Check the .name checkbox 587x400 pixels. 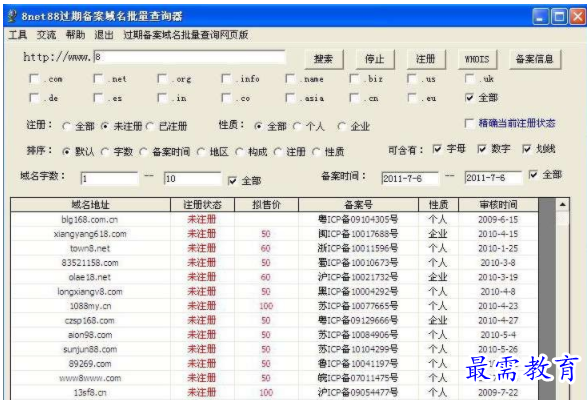coord(290,79)
